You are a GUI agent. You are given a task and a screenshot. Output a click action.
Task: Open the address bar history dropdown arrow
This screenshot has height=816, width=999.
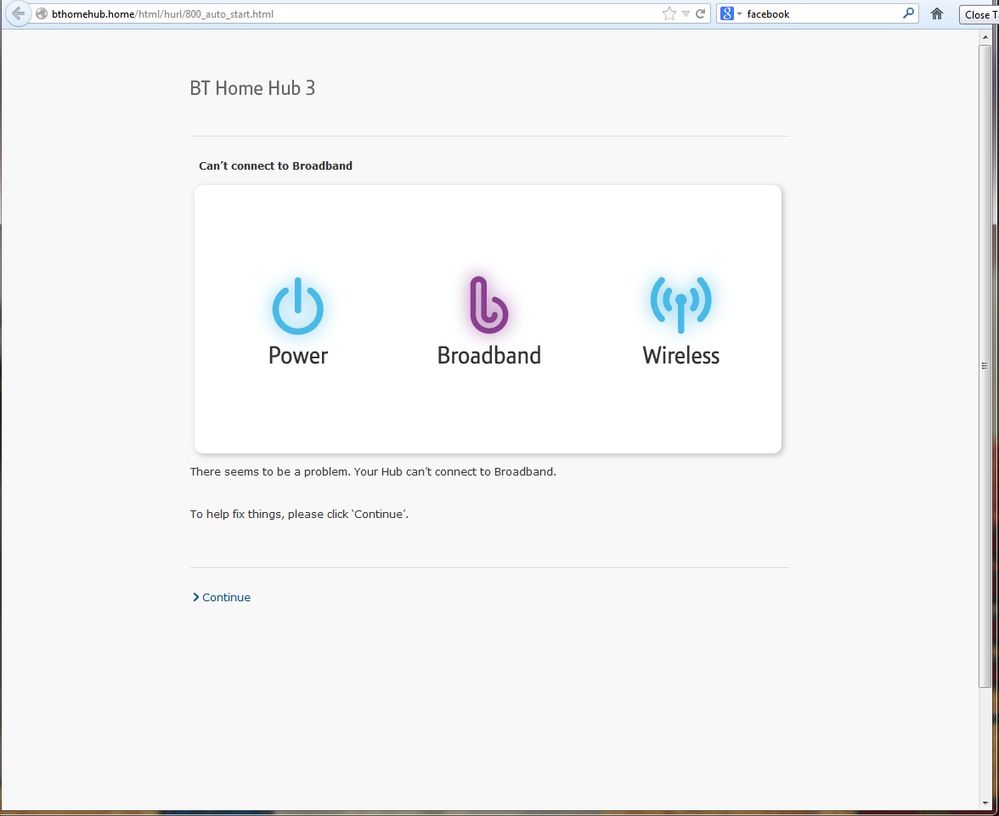click(x=686, y=14)
